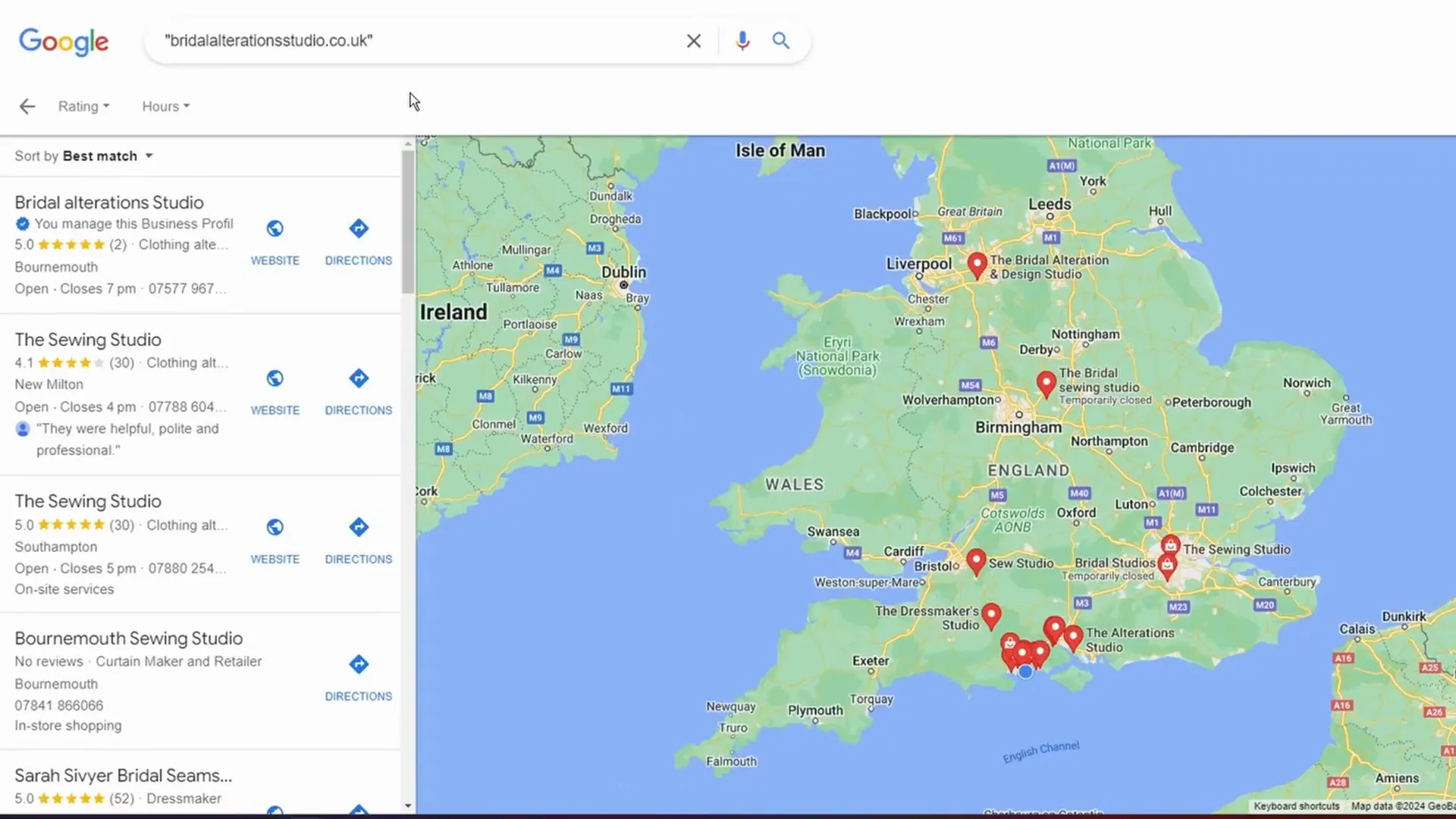This screenshot has width=1456, height=819.
Task: Directions icon for Southampton Sewing Studio
Action: (x=359, y=527)
